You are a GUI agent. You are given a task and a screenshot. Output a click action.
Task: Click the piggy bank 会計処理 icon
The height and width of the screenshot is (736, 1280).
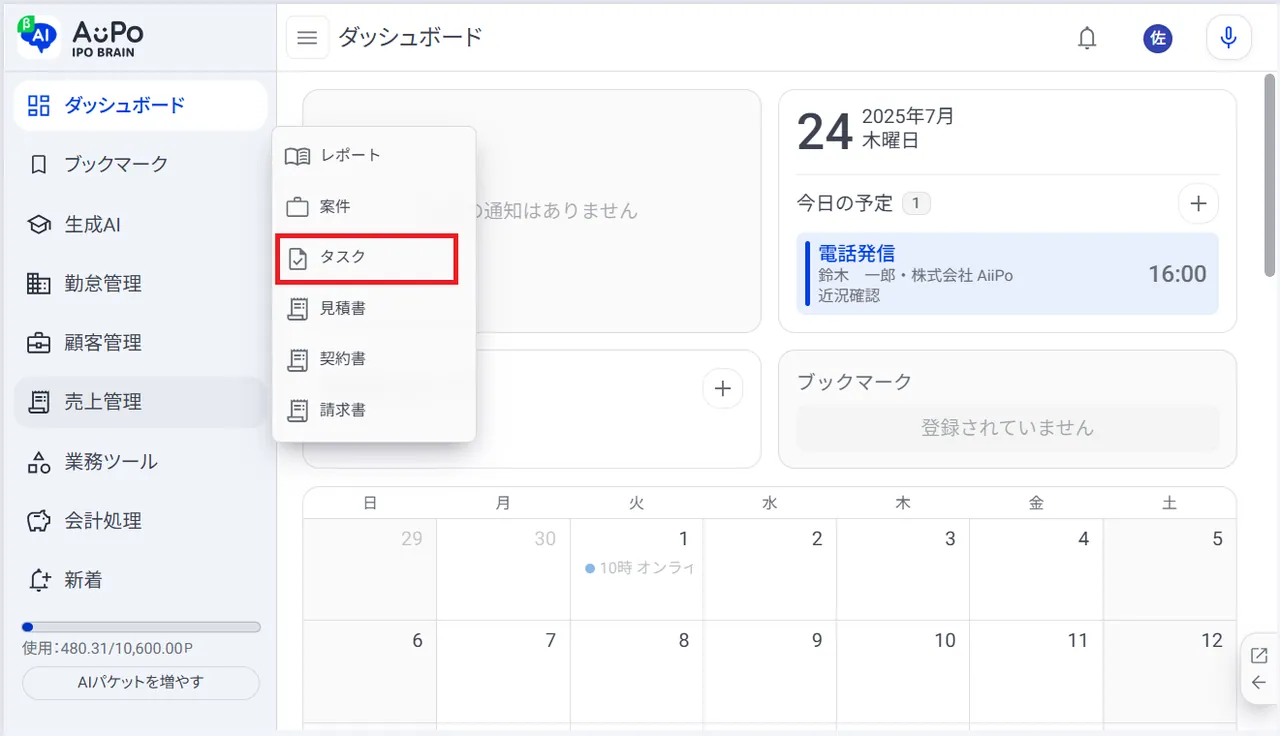click(38, 521)
